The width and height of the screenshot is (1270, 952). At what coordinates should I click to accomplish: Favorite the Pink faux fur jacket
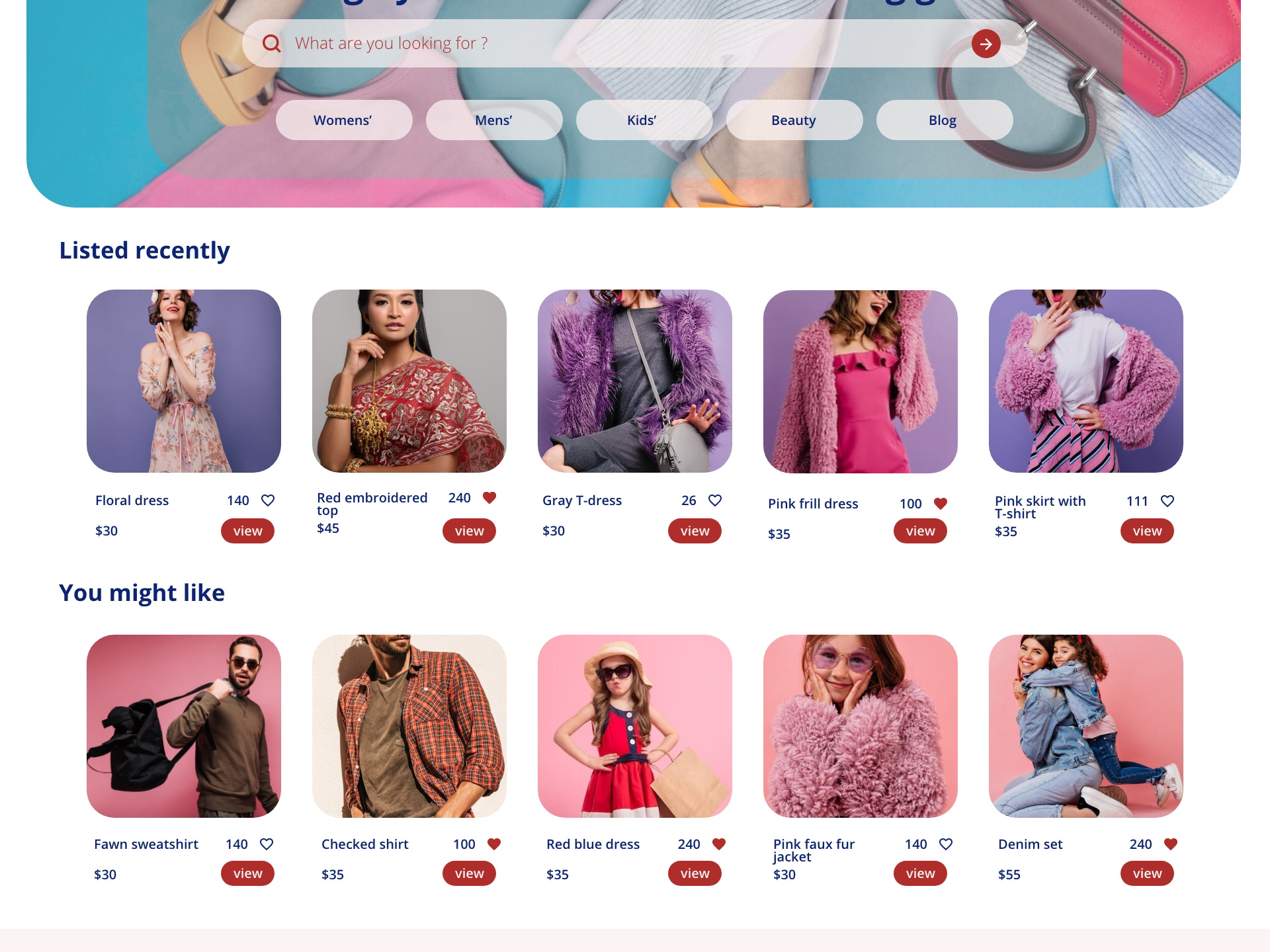[x=946, y=844]
